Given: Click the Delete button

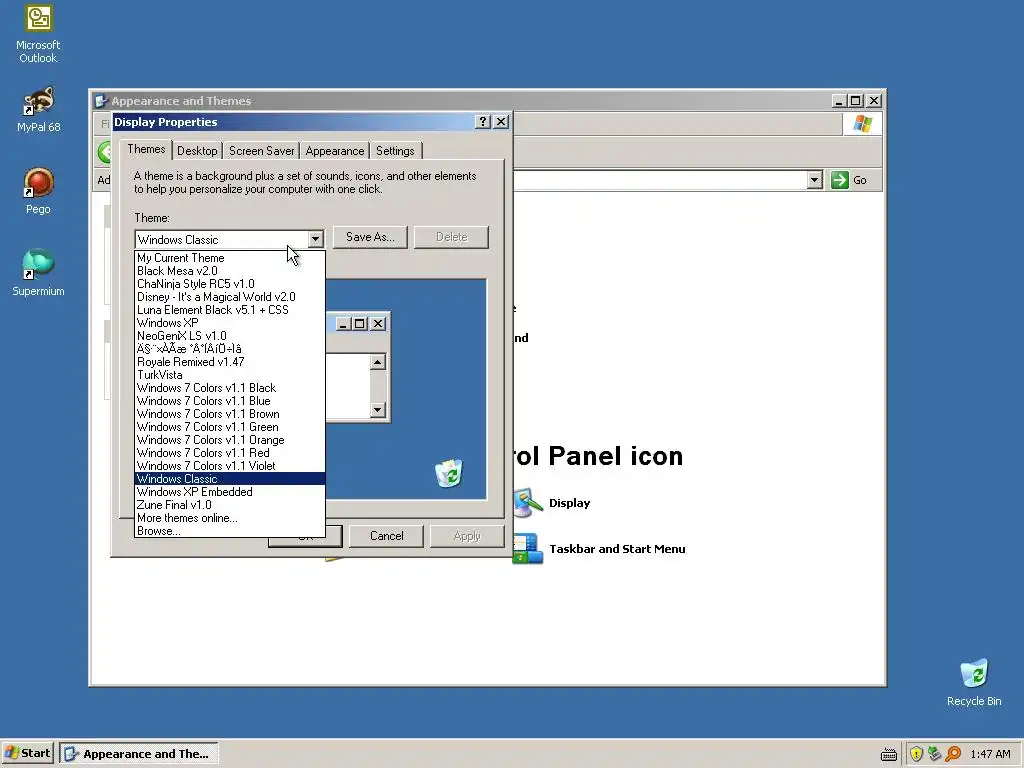Looking at the screenshot, I should click(451, 237).
